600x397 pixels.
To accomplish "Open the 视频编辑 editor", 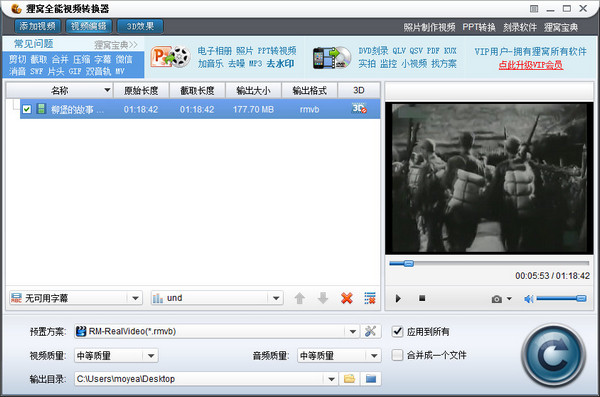I will click(89, 26).
